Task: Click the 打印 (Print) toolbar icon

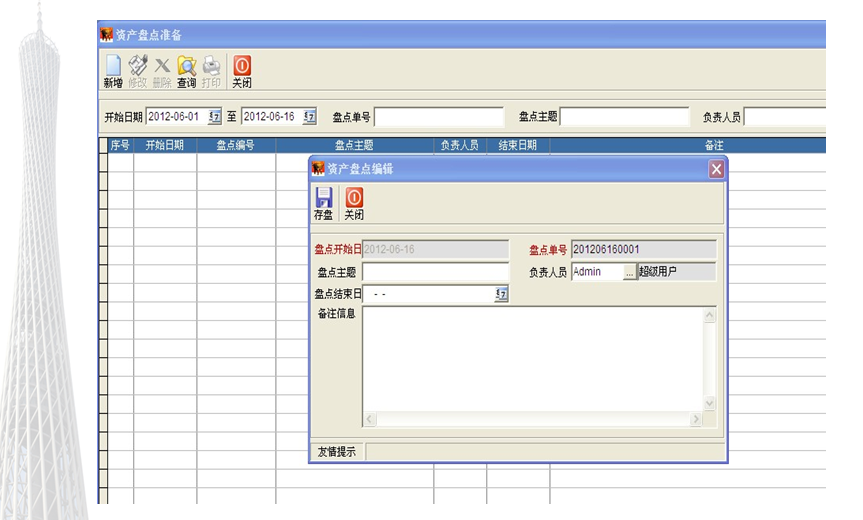Action: pyautogui.click(x=211, y=72)
